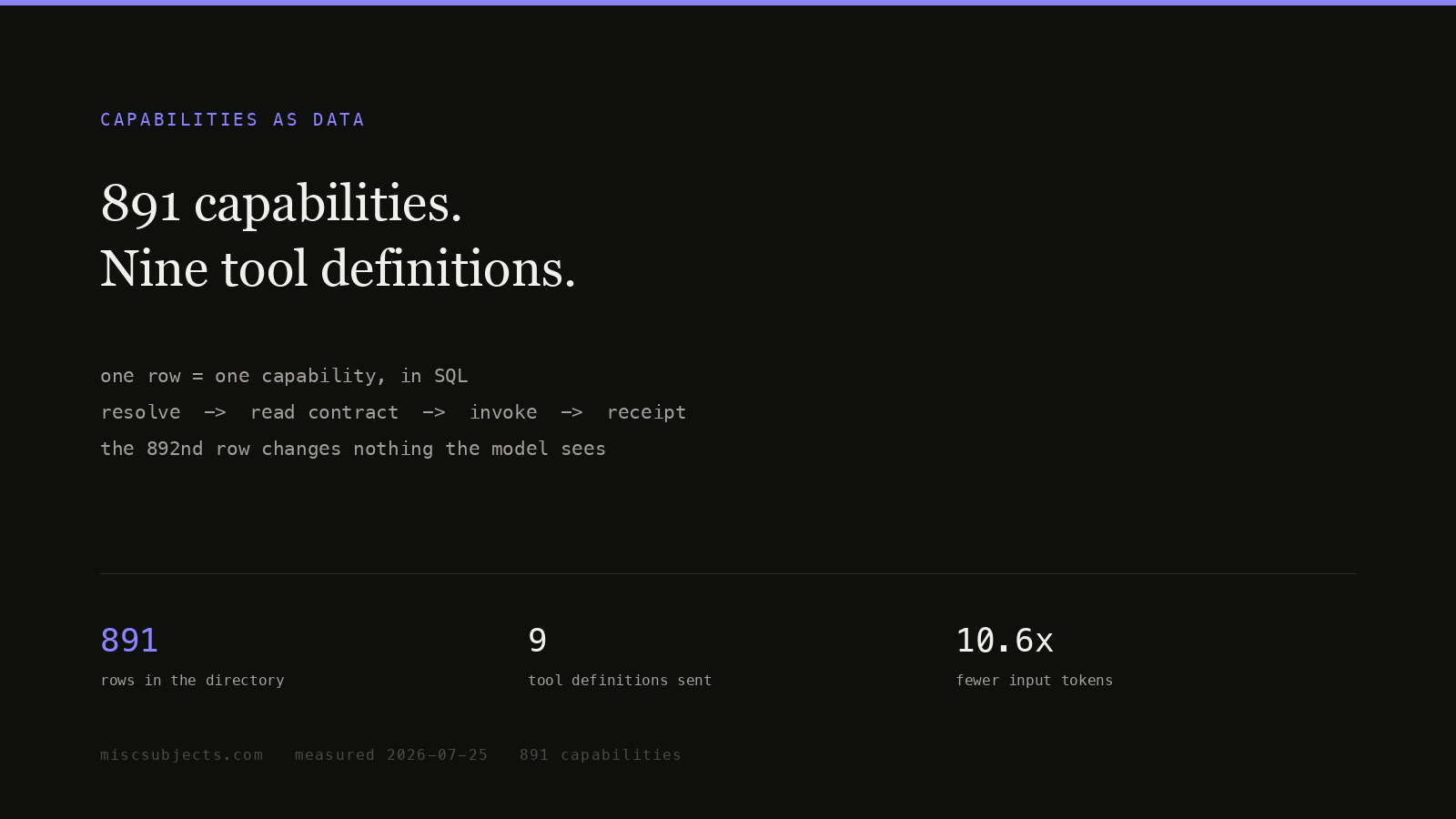Click the CAPABILITIES AS DATA eyebrow label

pyautogui.click(x=232, y=120)
